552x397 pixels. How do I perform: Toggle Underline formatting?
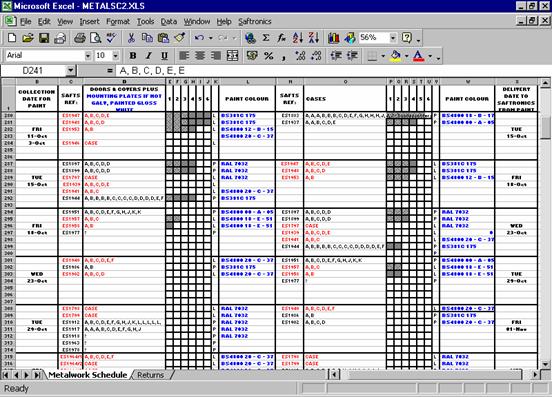coord(164,56)
